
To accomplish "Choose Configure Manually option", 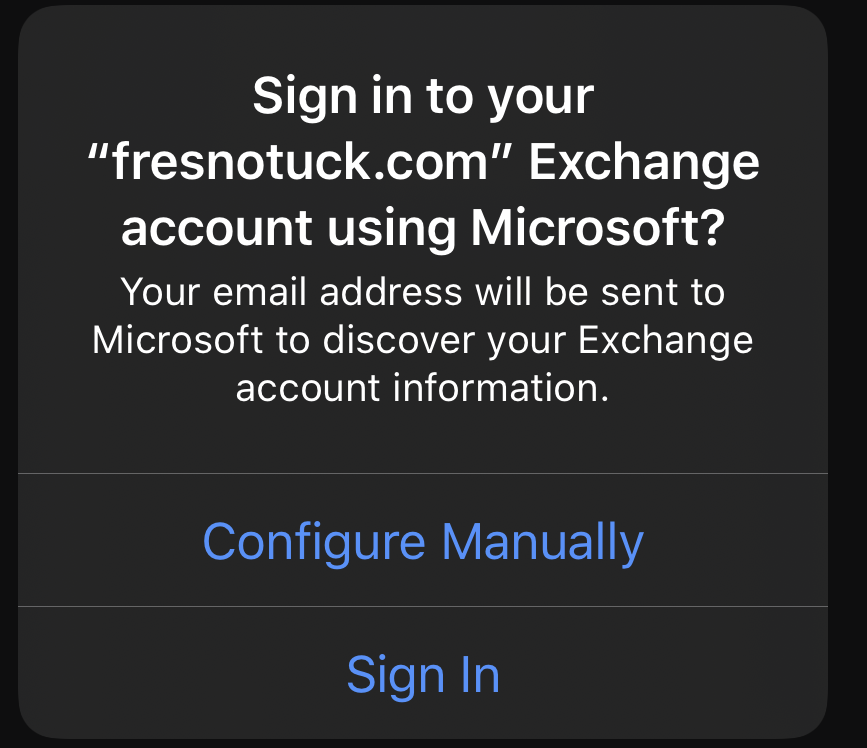I will [423, 542].
